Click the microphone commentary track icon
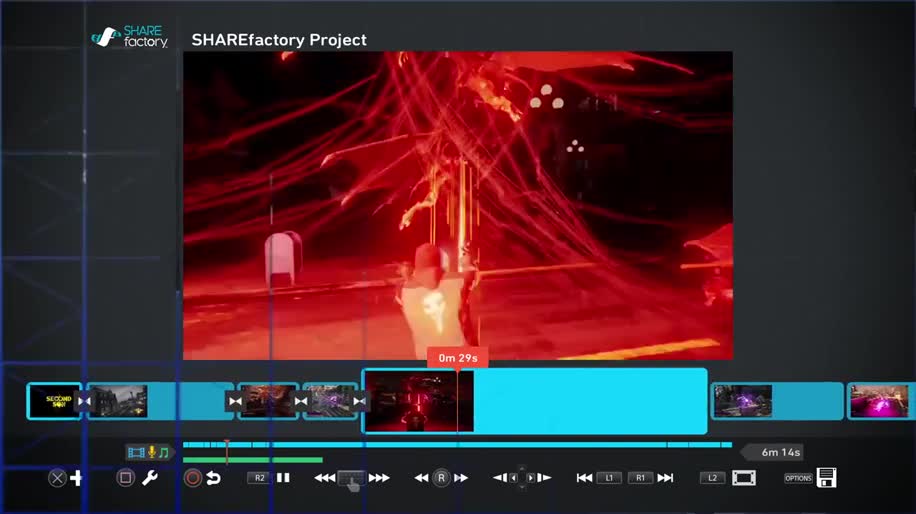Image resolution: width=916 pixels, height=514 pixels. point(152,452)
